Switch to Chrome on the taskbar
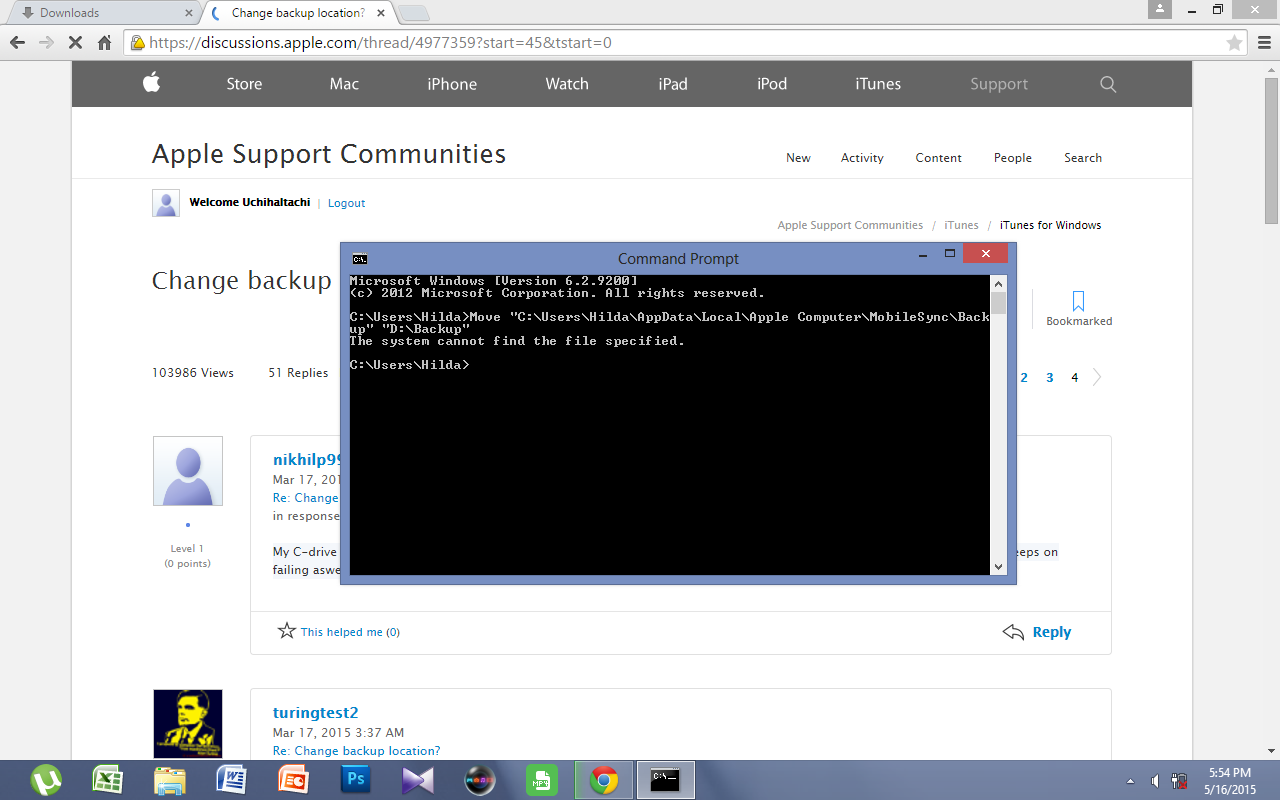 tap(603, 780)
